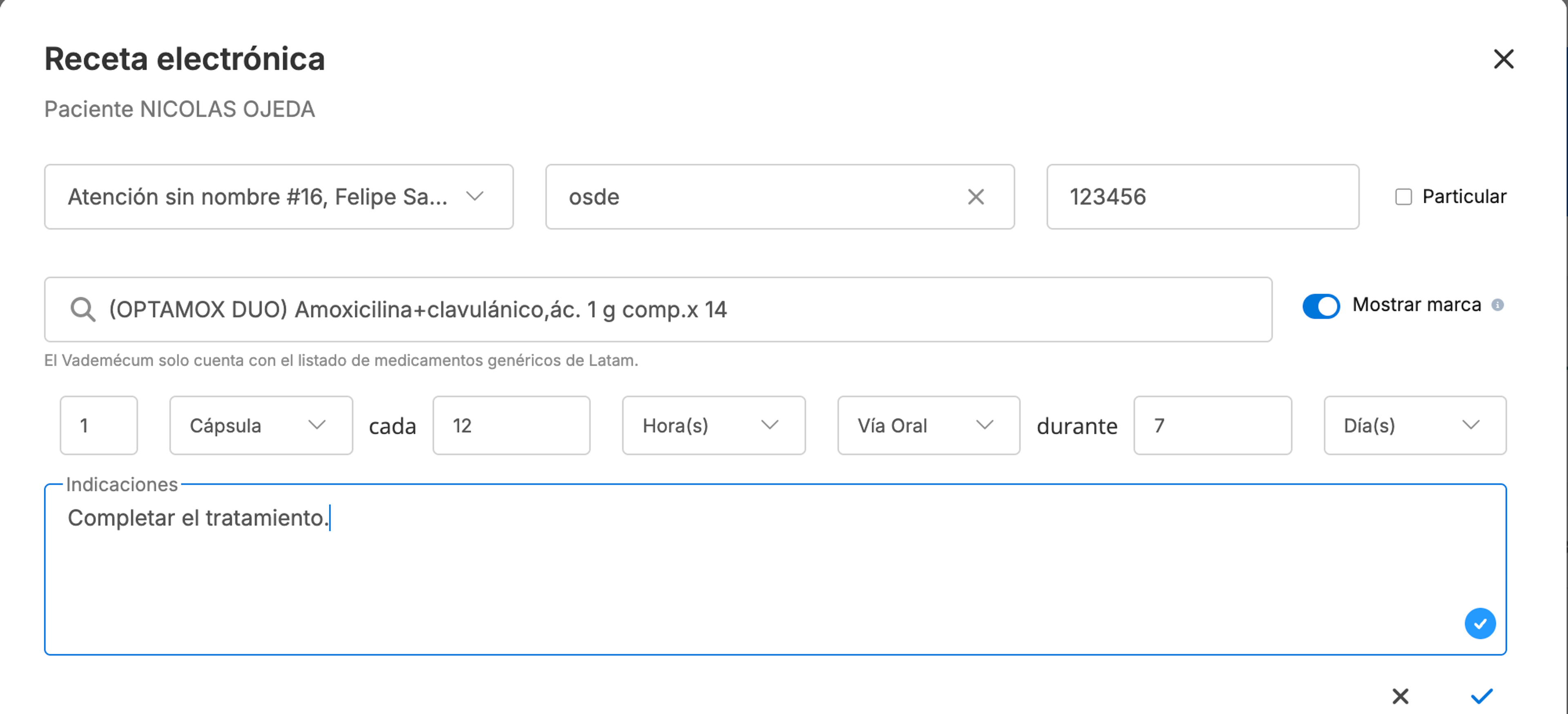The image size is (1568, 714).
Task: Click inside the Indicaciones text area
Action: pos(775,570)
